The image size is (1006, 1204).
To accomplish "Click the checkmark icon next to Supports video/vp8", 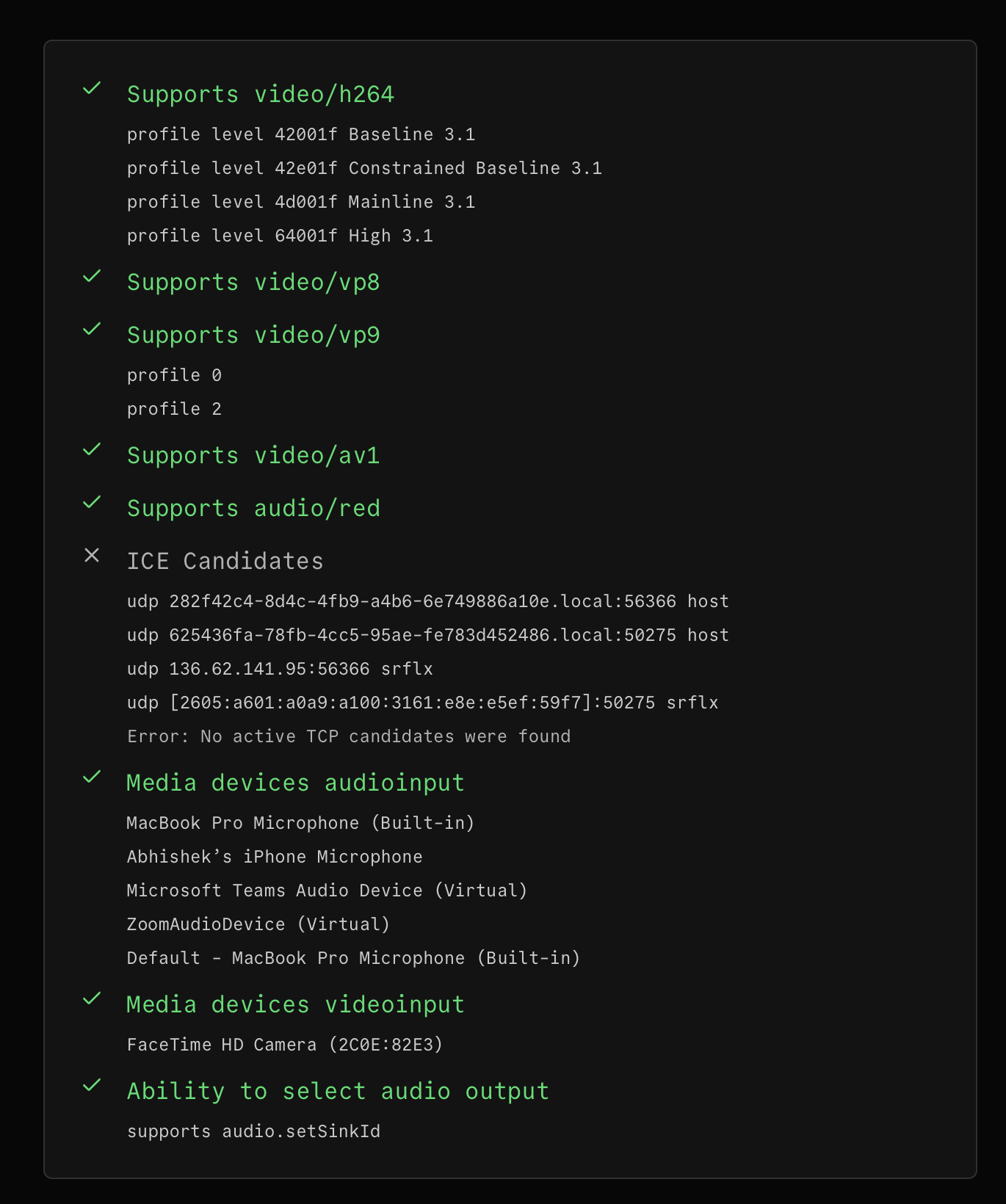I will tap(92, 277).
